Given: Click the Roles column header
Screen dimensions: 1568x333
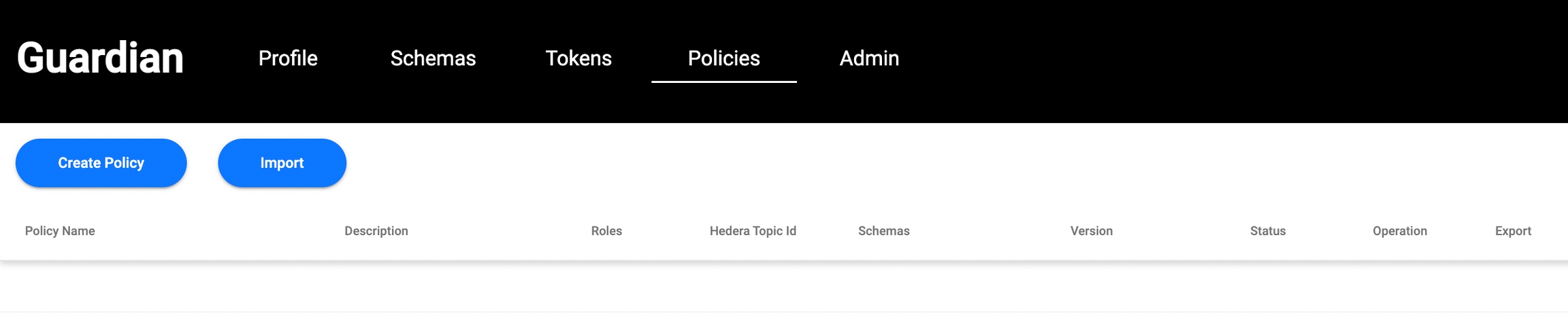Looking at the screenshot, I should (x=606, y=231).
